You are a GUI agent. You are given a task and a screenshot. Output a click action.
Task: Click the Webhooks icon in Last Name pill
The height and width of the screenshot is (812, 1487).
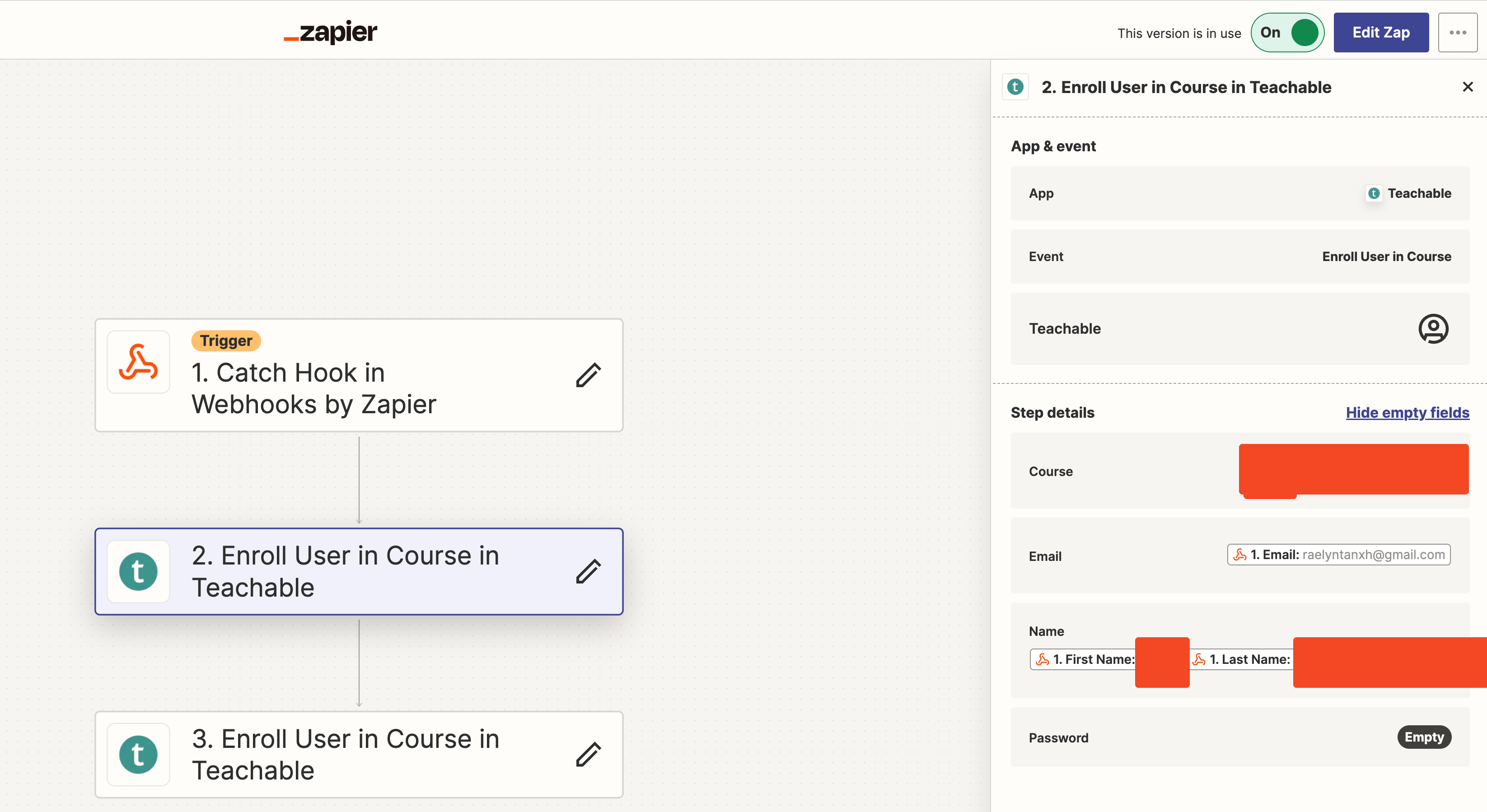click(x=1199, y=659)
